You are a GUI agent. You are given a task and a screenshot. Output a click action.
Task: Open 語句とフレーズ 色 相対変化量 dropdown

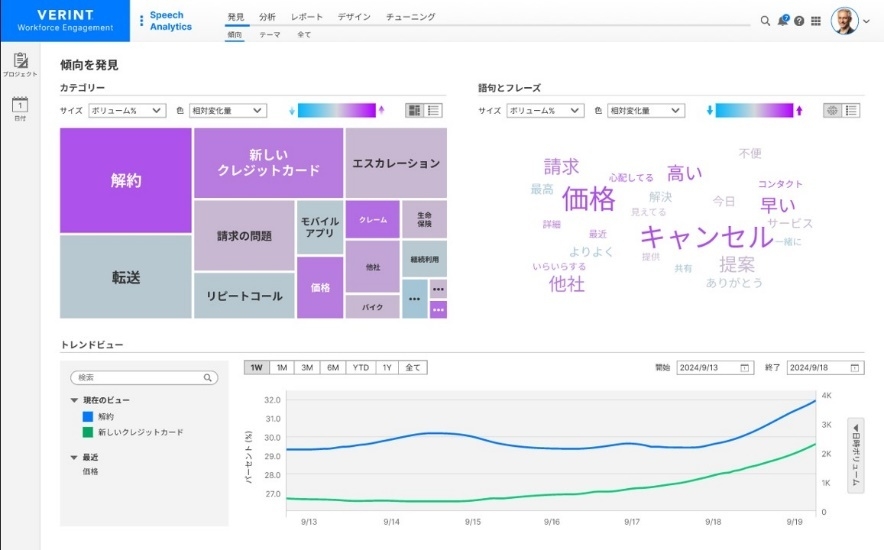(645, 111)
